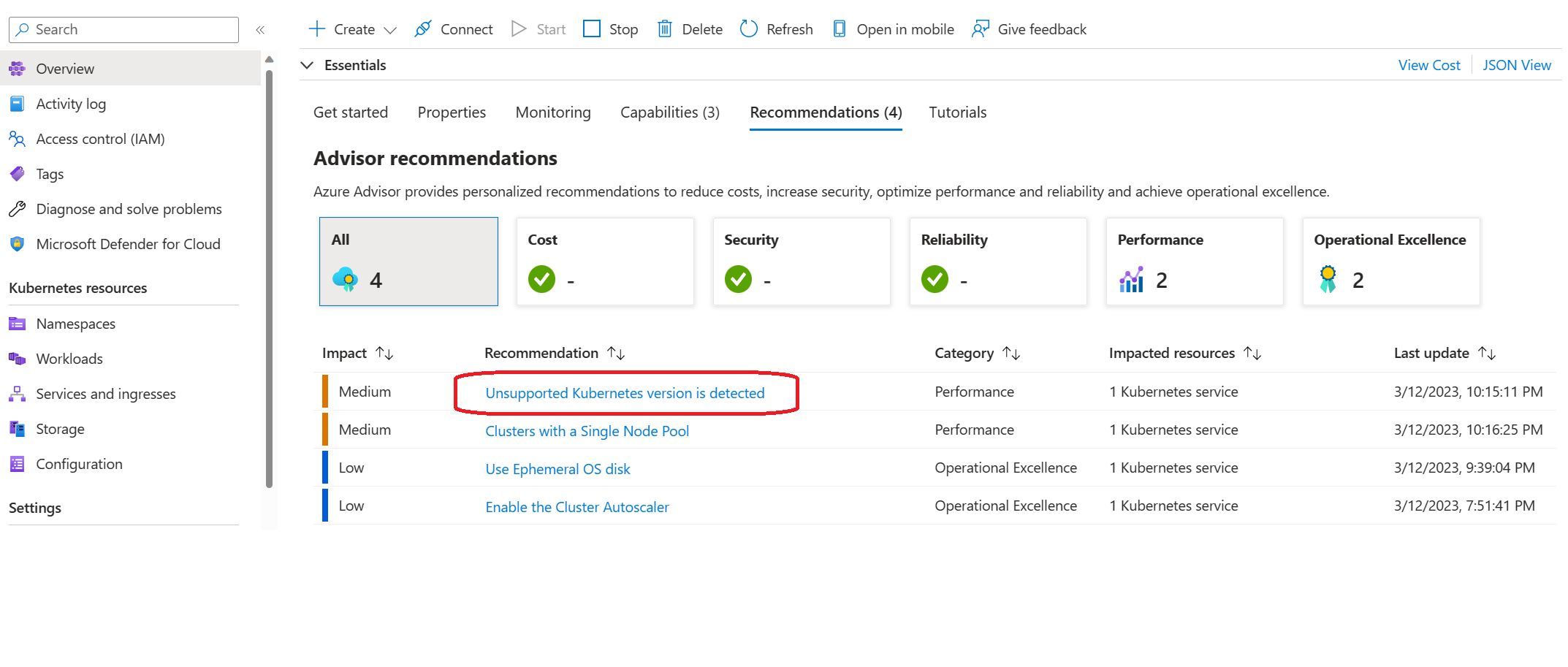Filter by the Reliability card

coord(998,262)
